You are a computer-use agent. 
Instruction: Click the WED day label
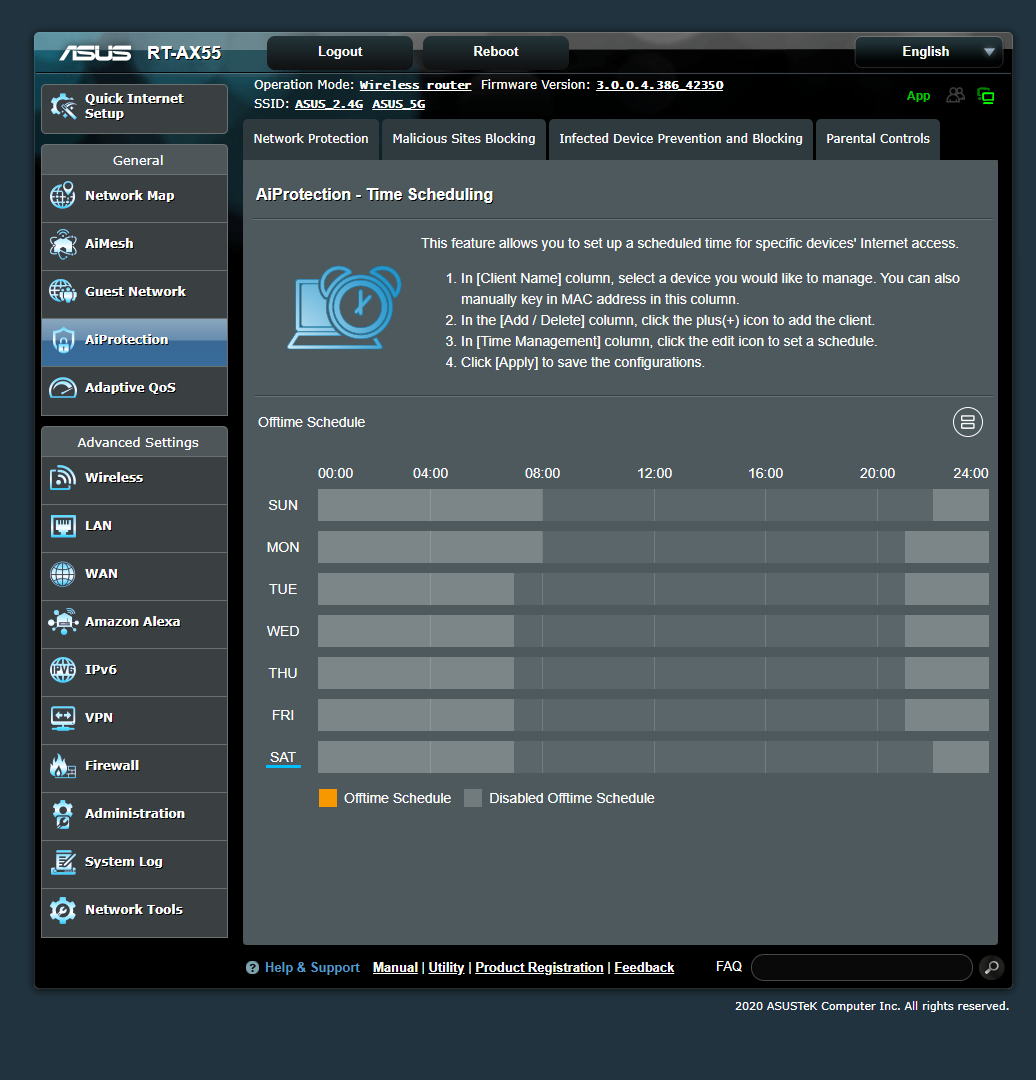click(x=283, y=631)
